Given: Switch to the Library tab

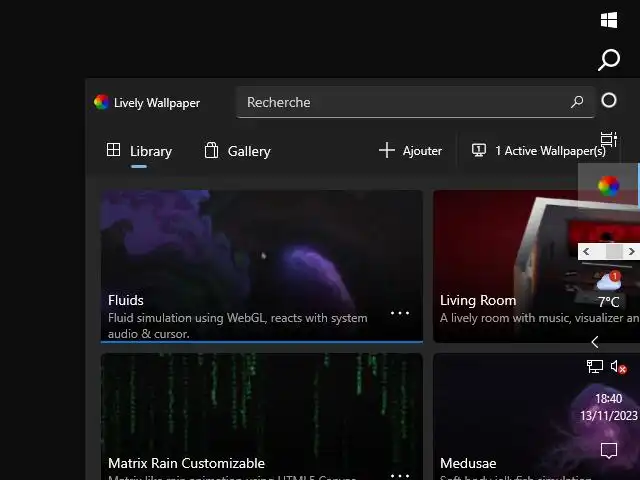Looking at the screenshot, I should [x=139, y=151].
